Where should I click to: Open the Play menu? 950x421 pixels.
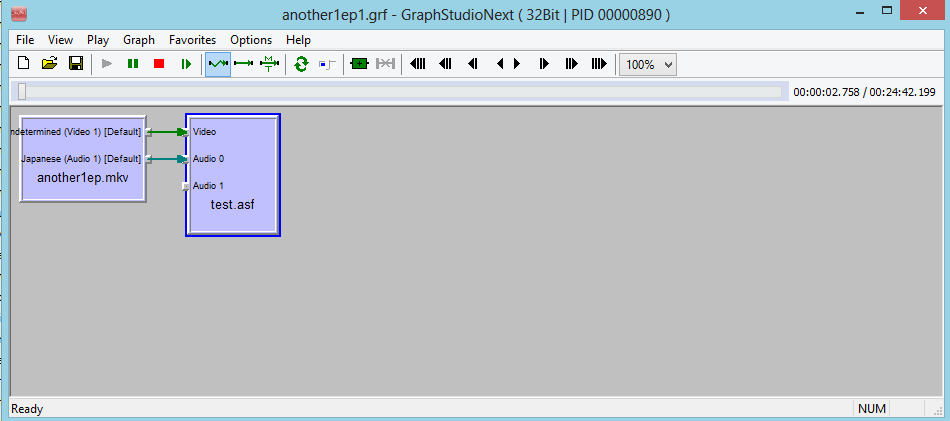coord(98,40)
